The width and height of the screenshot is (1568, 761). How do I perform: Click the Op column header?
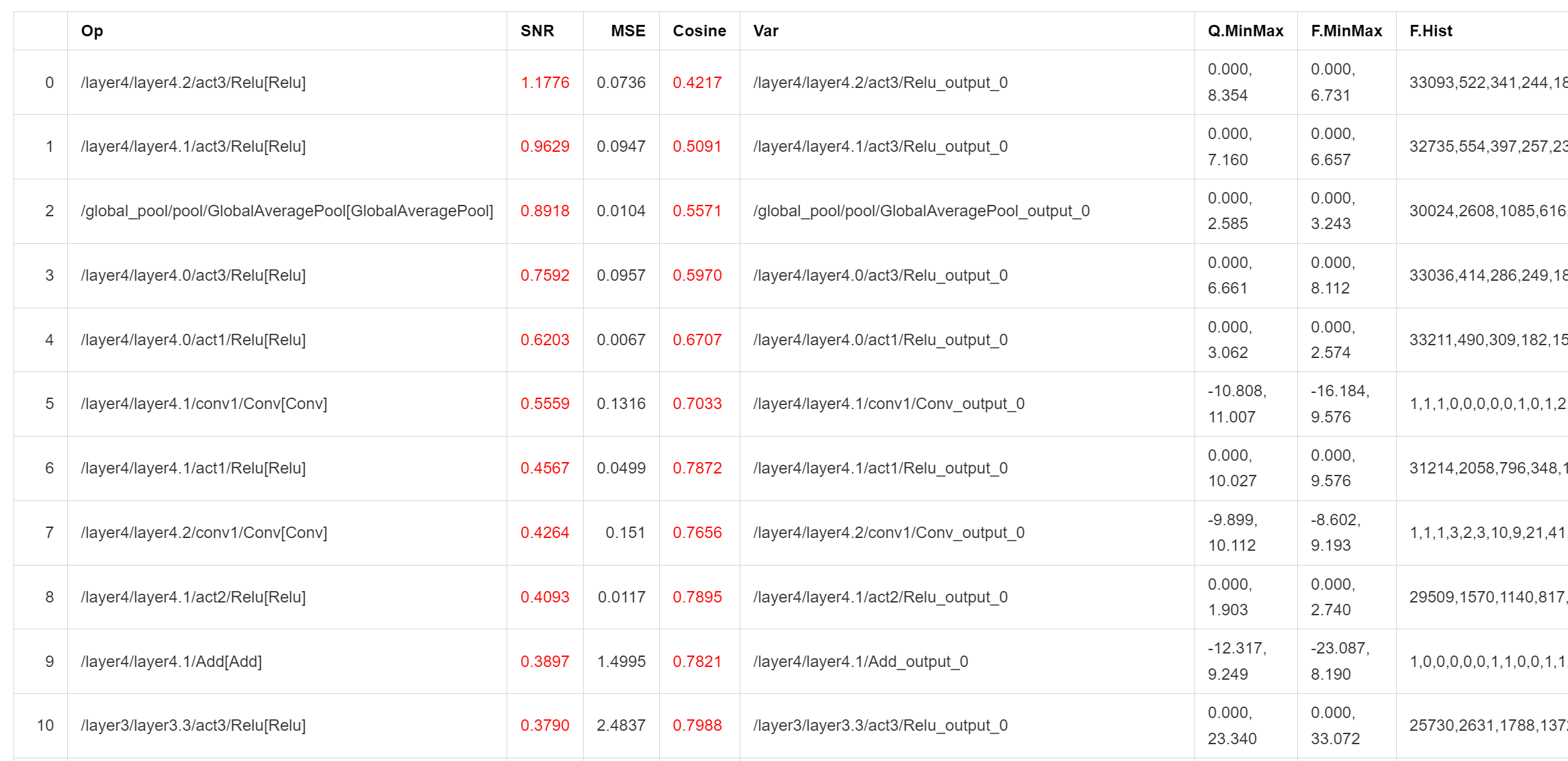click(92, 31)
